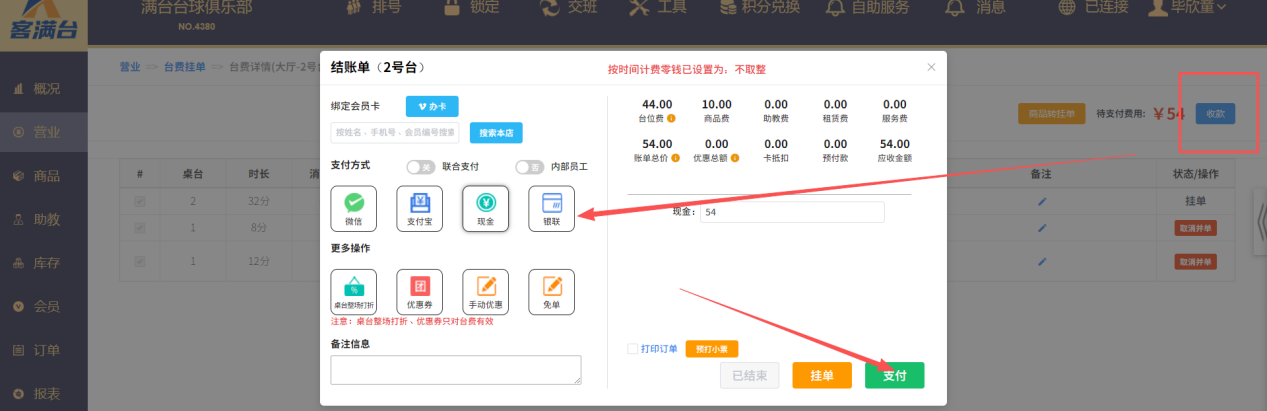
Task: Open 自助服务 self service
Action: pos(867,8)
